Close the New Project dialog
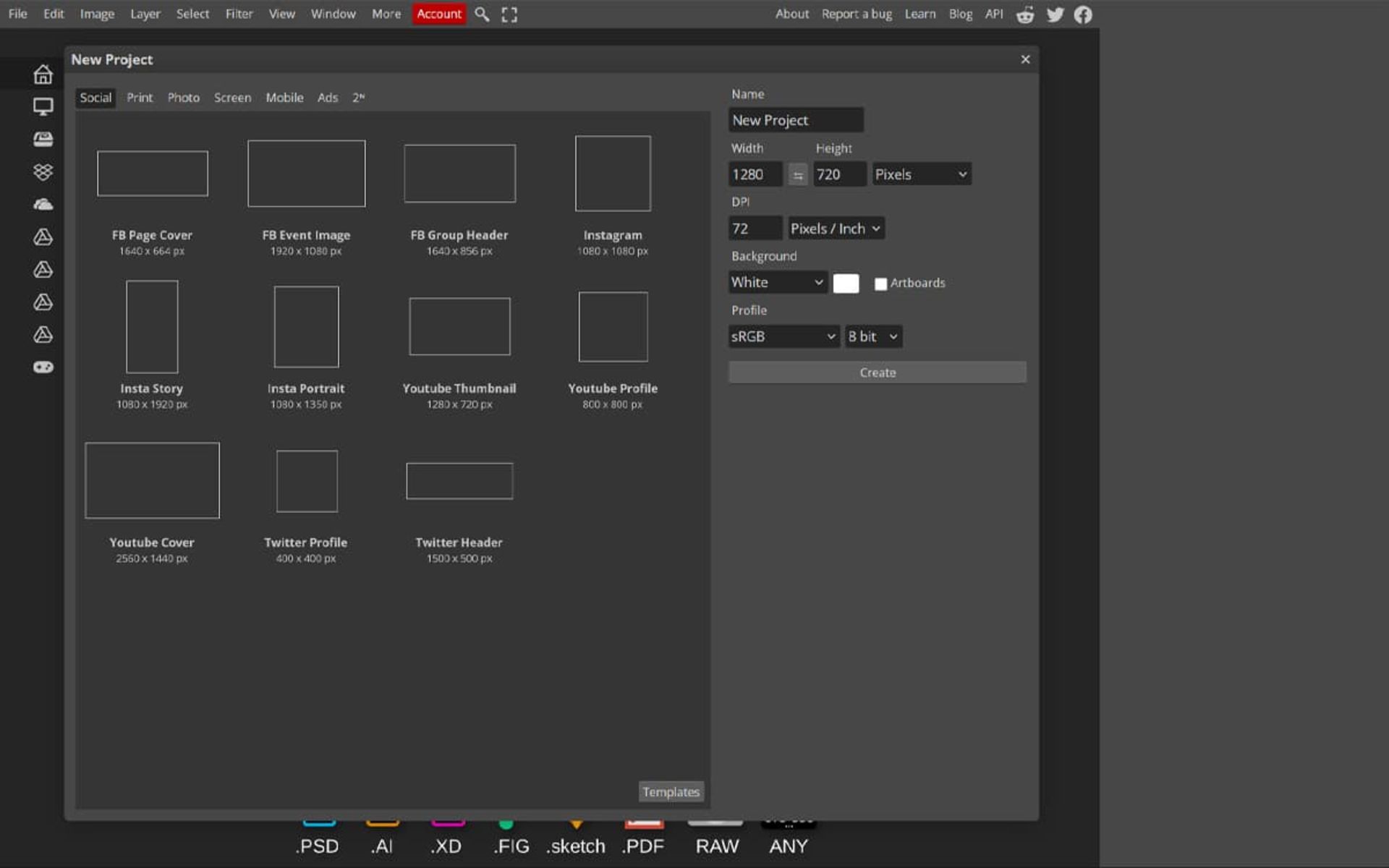This screenshot has height=868, width=1389. 1025,59
